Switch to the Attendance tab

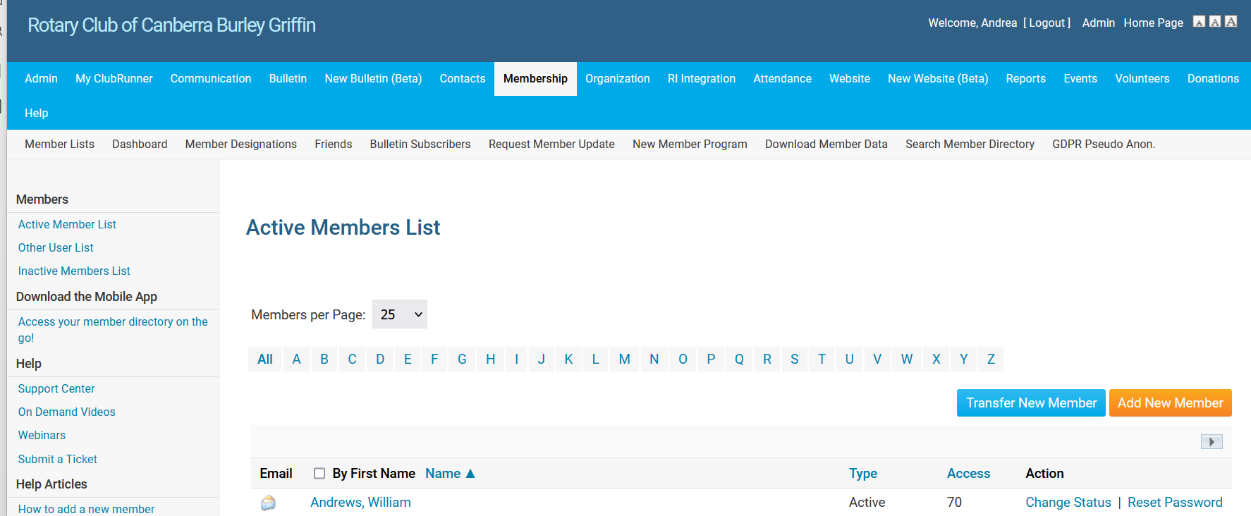(782, 79)
